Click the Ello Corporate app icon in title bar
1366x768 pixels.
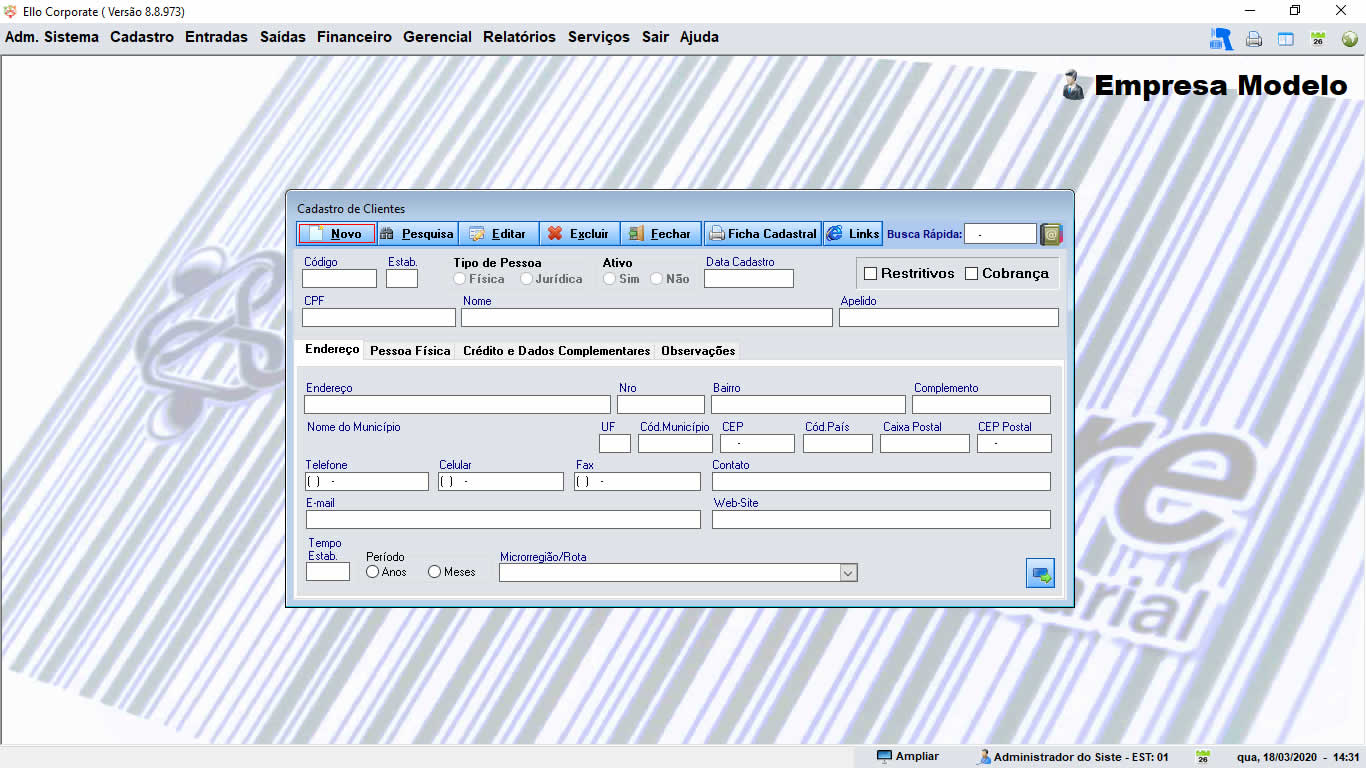tap(11, 11)
